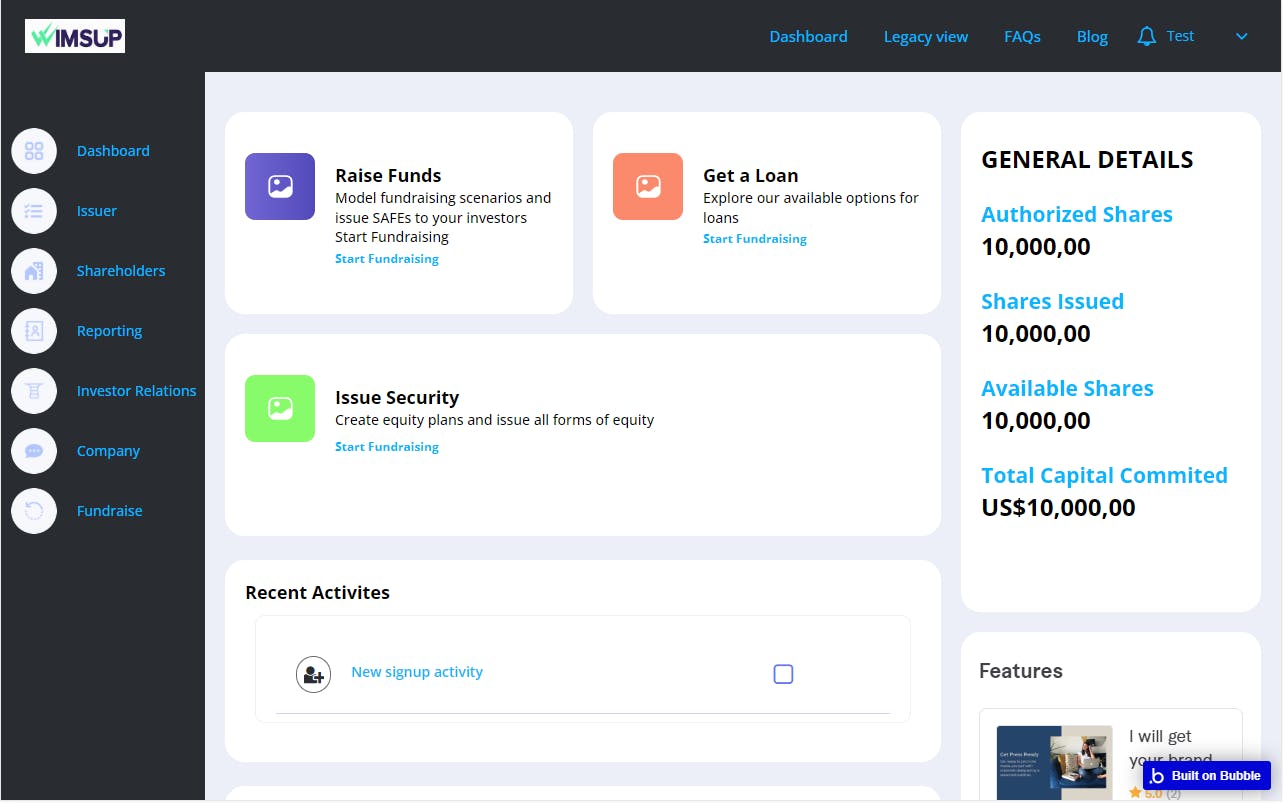The height and width of the screenshot is (803, 1283).
Task: Click sidebar Dashboard grid icon
Action: tap(34, 151)
